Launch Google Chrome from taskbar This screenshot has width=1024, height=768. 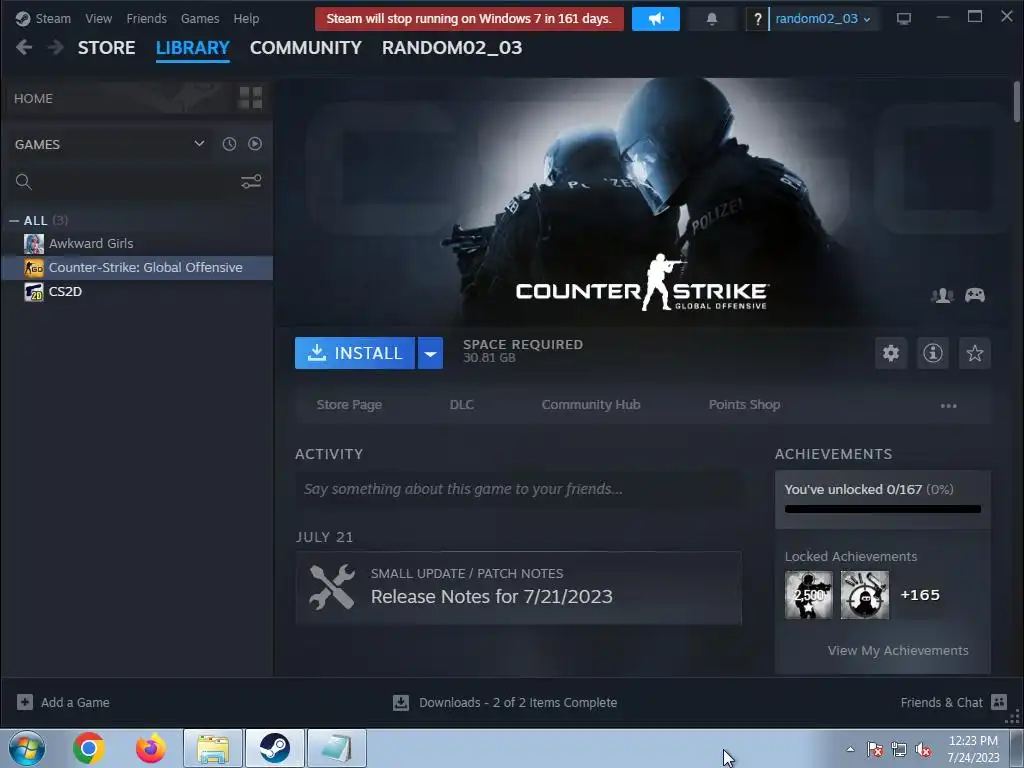pyautogui.click(x=89, y=748)
